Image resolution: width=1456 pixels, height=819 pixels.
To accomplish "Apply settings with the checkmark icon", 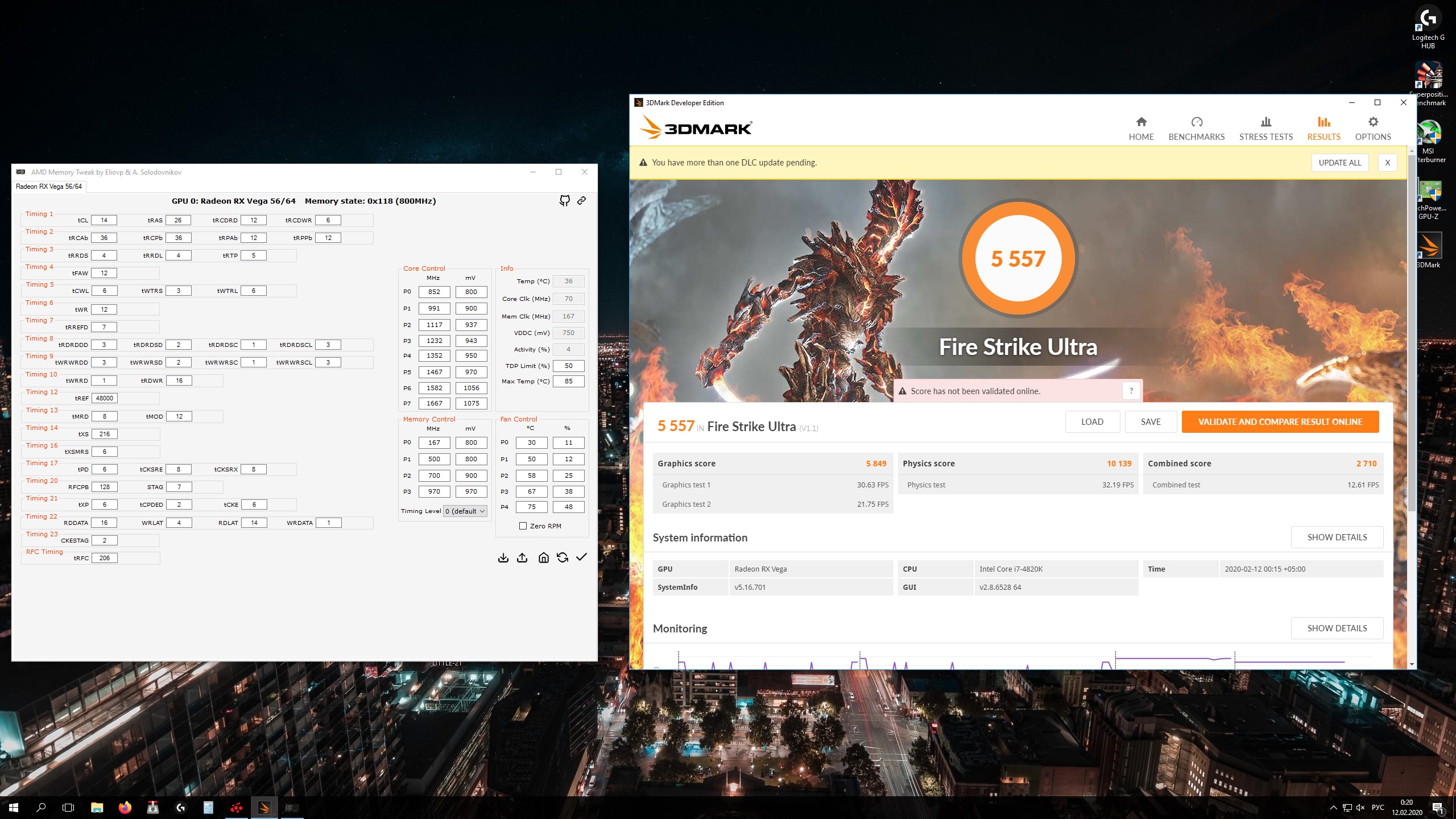I will tap(581, 558).
